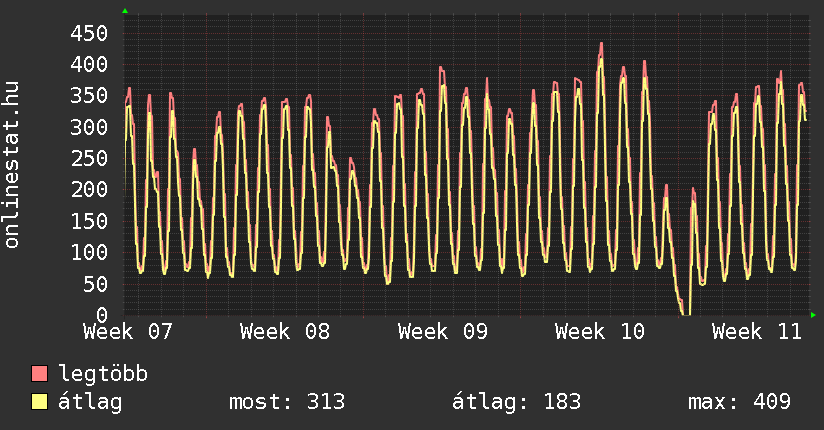This screenshot has width=824, height=430.
Task: Click the legtöbb legend text
Action: 103,375
